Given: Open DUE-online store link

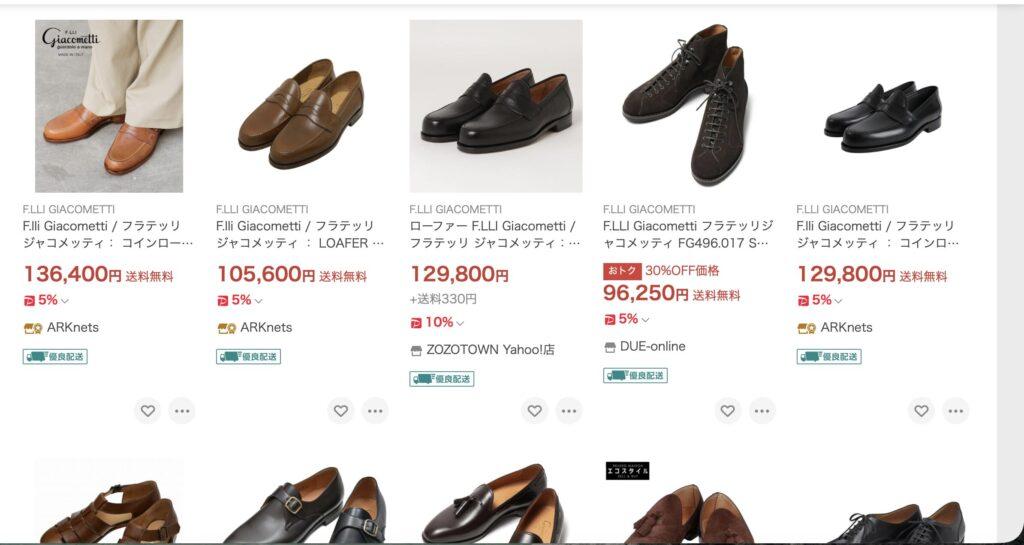Looking at the screenshot, I should coord(653,346).
